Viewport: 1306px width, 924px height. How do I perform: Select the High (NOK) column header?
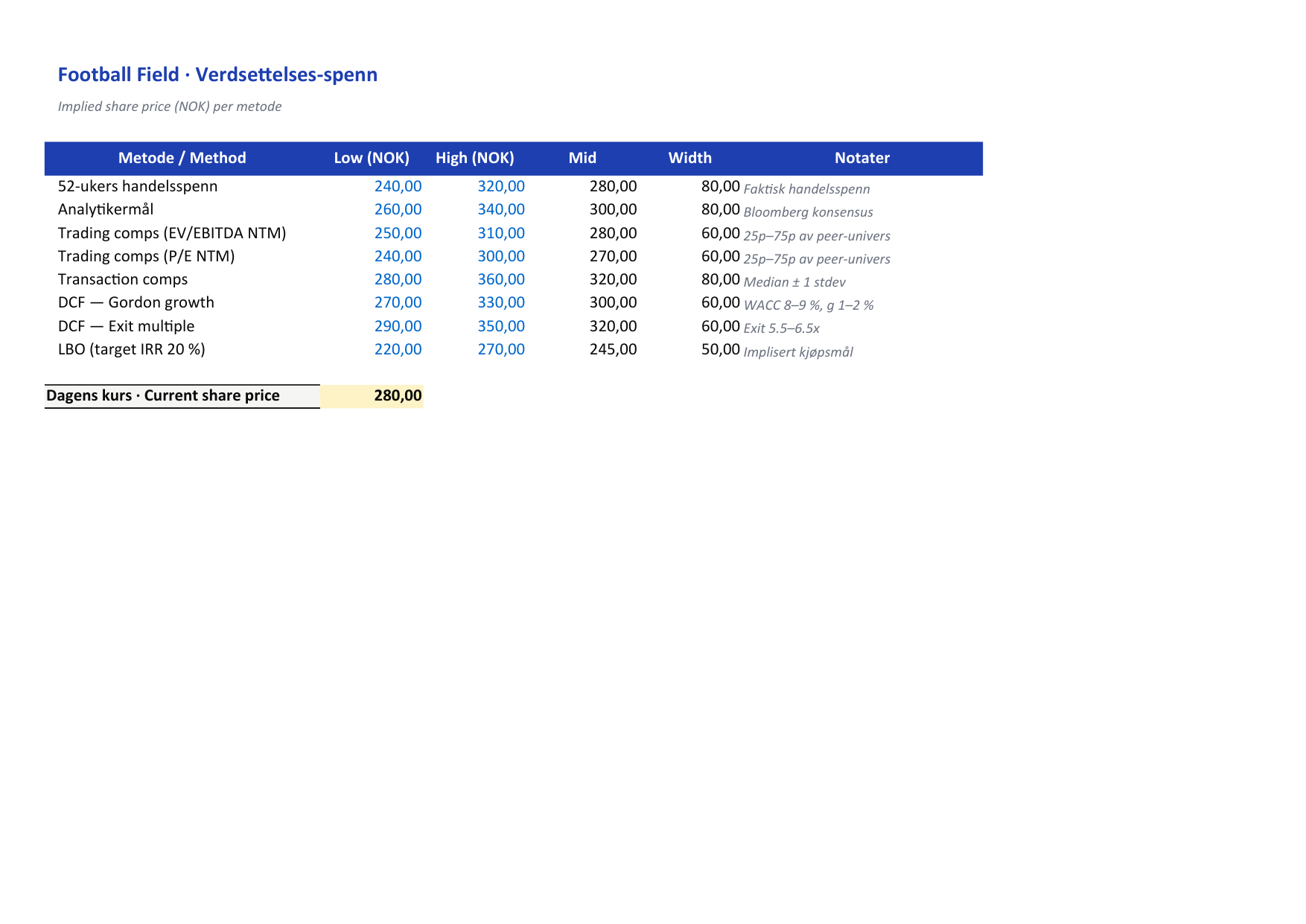pos(475,158)
